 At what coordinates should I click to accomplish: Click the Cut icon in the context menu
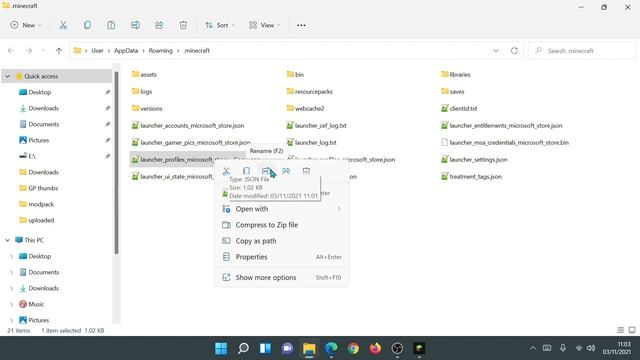coord(226,171)
